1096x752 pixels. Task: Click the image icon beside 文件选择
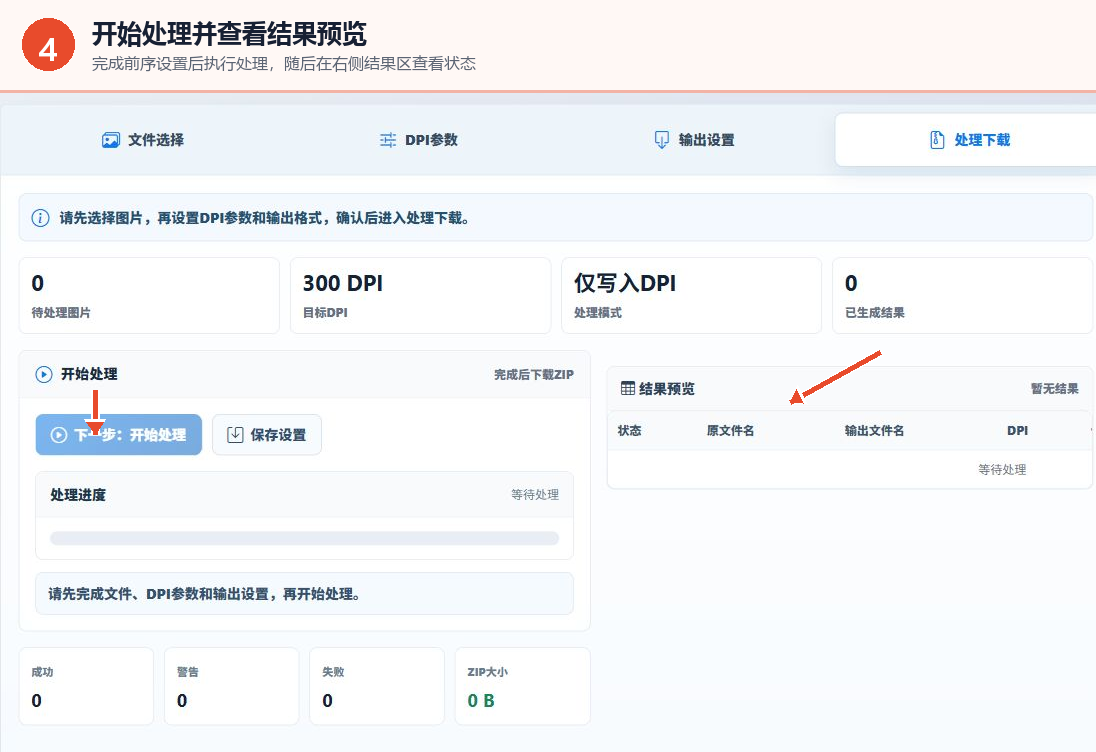110,140
